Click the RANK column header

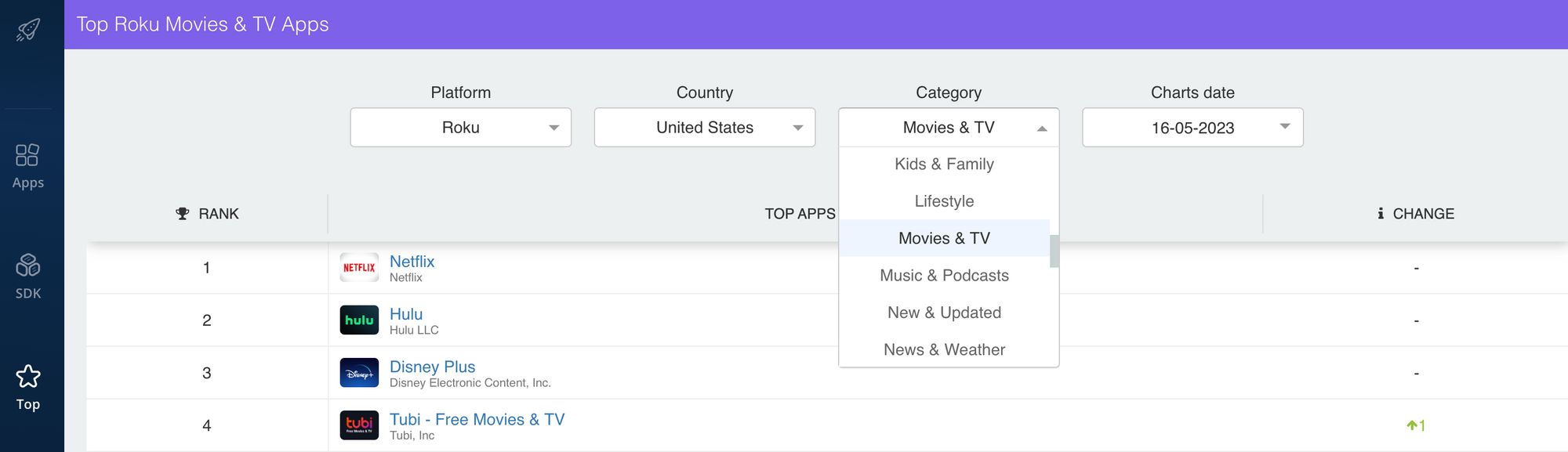[207, 213]
